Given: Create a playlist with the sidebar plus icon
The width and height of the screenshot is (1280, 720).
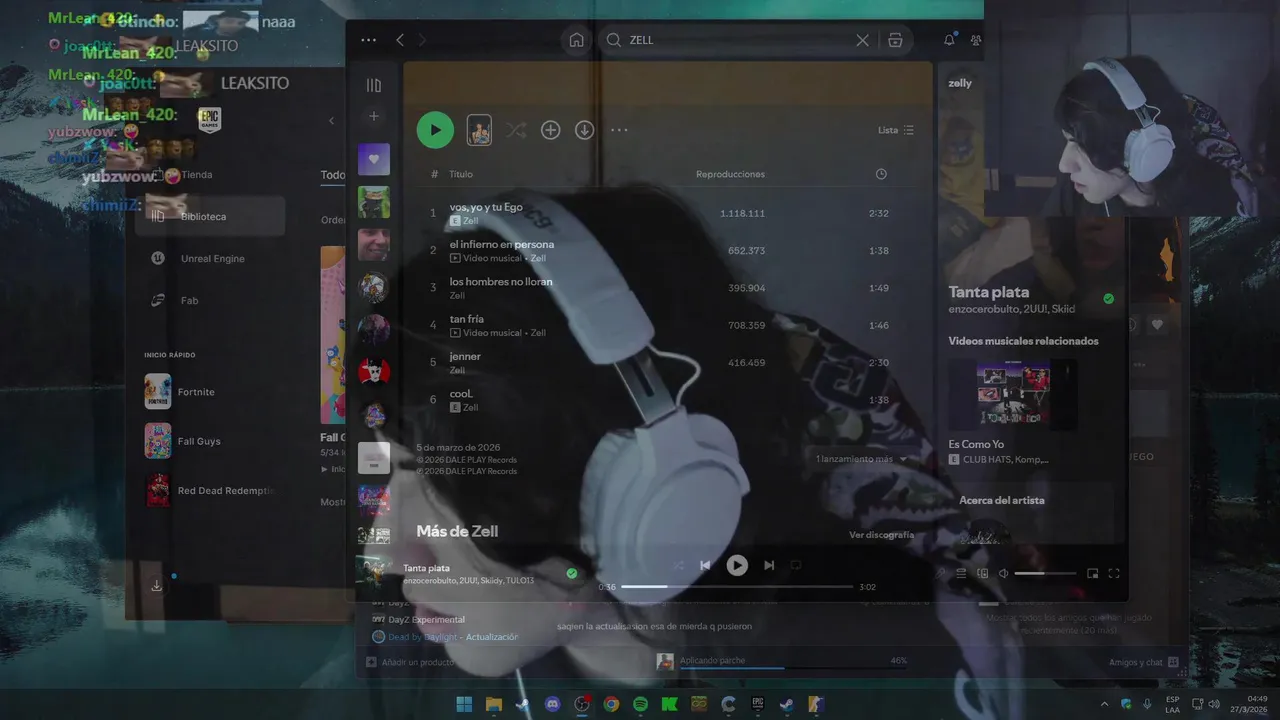Looking at the screenshot, I should [x=374, y=116].
